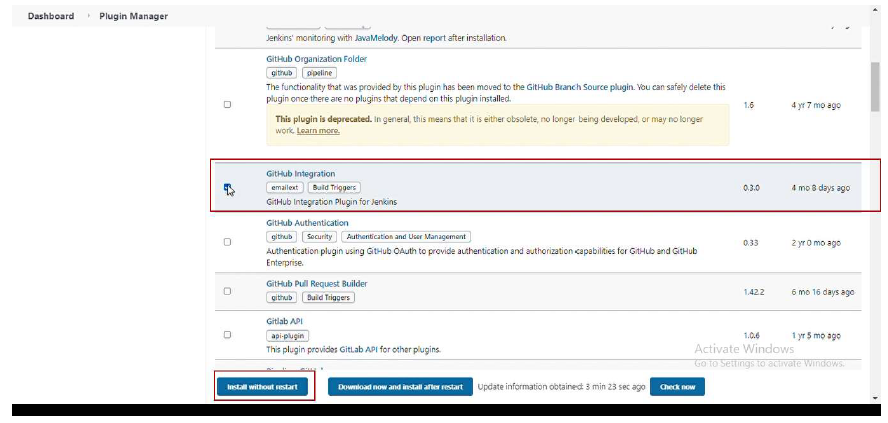The height and width of the screenshot is (423, 888).
Task: Open GitHub Authentication plugin link
Action: pos(308,223)
